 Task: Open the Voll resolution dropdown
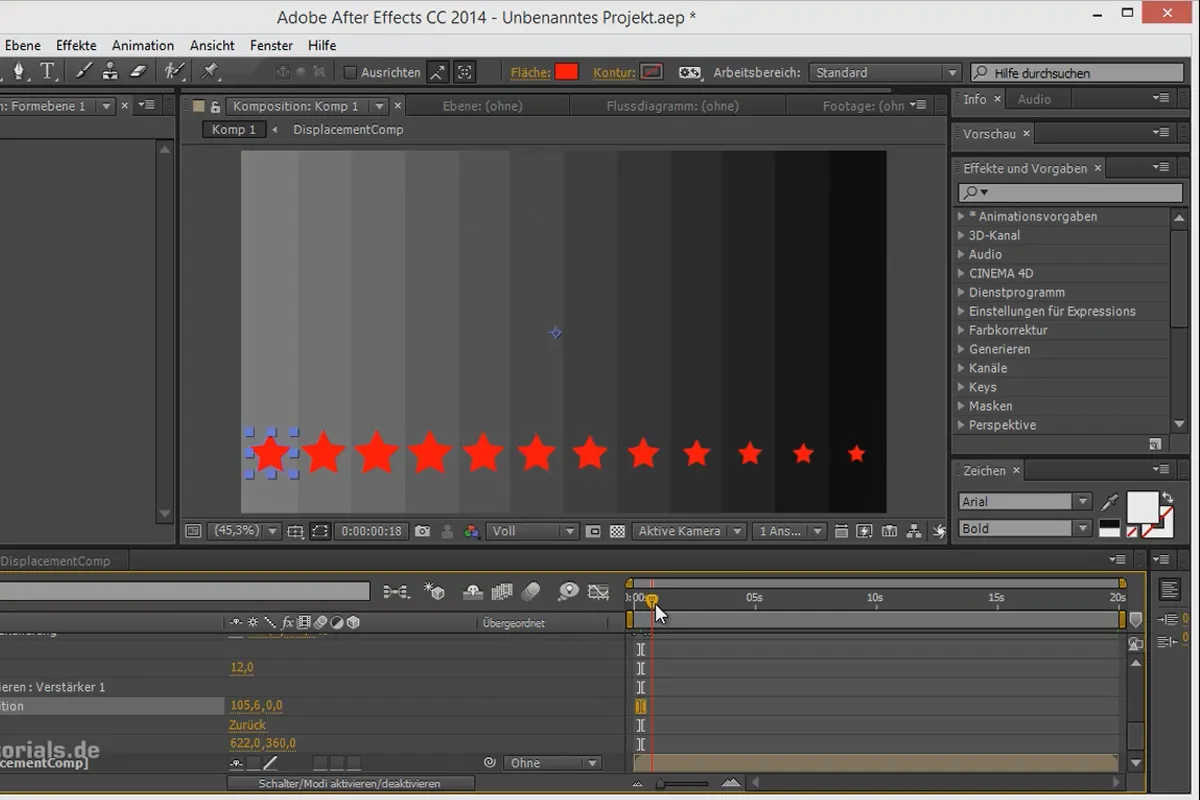coord(532,532)
